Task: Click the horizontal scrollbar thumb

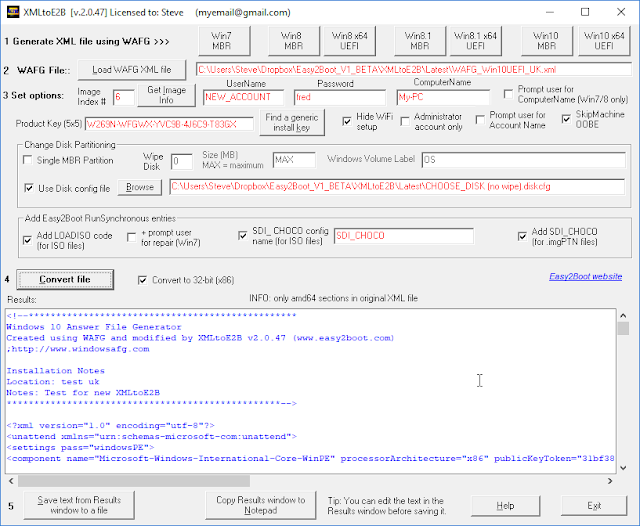Action: pos(134,481)
